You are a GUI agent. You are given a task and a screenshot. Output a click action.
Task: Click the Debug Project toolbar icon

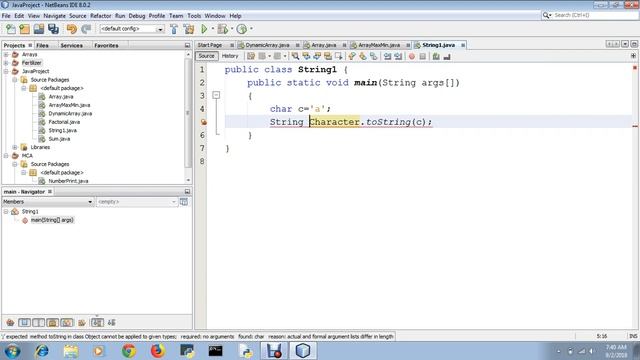point(222,29)
